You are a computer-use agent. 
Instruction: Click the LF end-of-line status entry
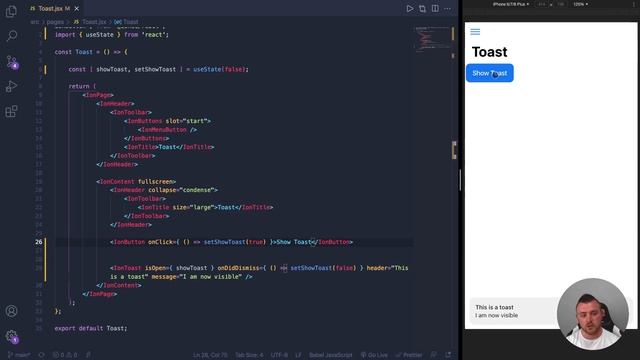(298, 355)
